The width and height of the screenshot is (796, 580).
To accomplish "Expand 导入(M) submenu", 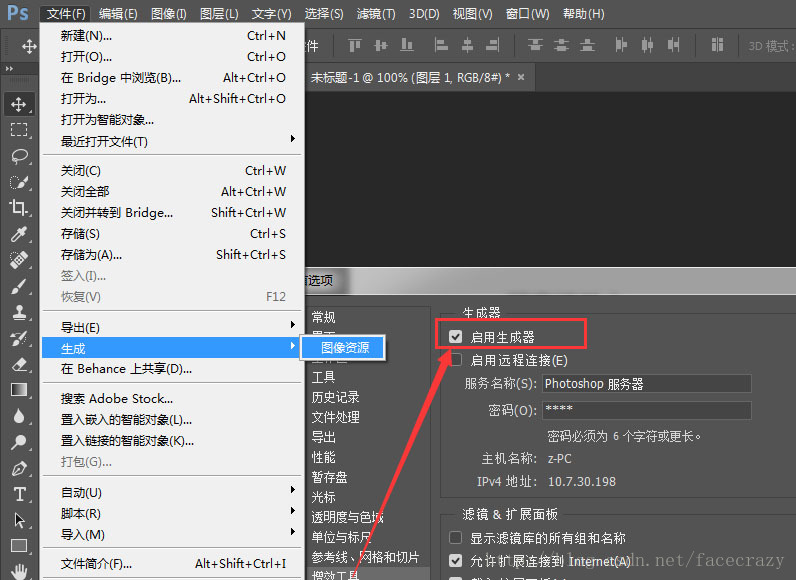I will coord(172,534).
